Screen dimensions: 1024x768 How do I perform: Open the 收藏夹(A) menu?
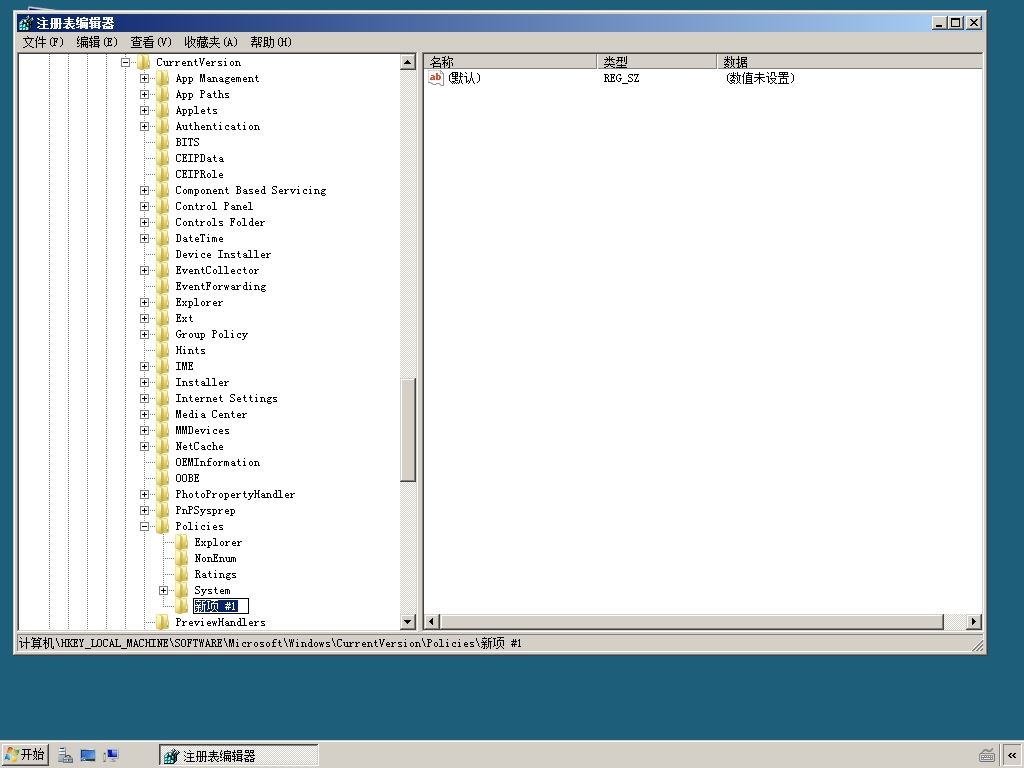click(210, 42)
